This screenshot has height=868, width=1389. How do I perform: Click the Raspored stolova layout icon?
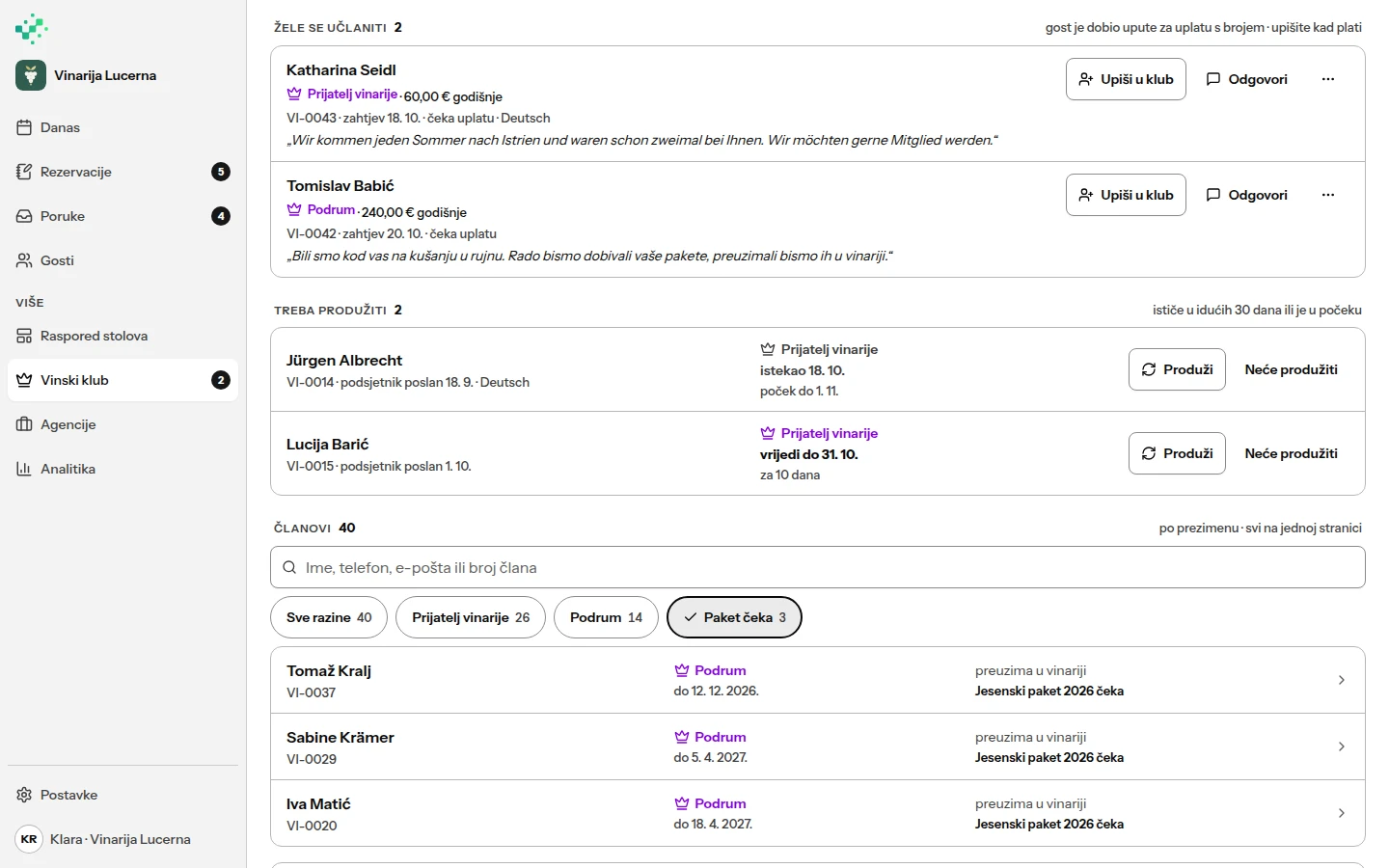[x=24, y=336]
